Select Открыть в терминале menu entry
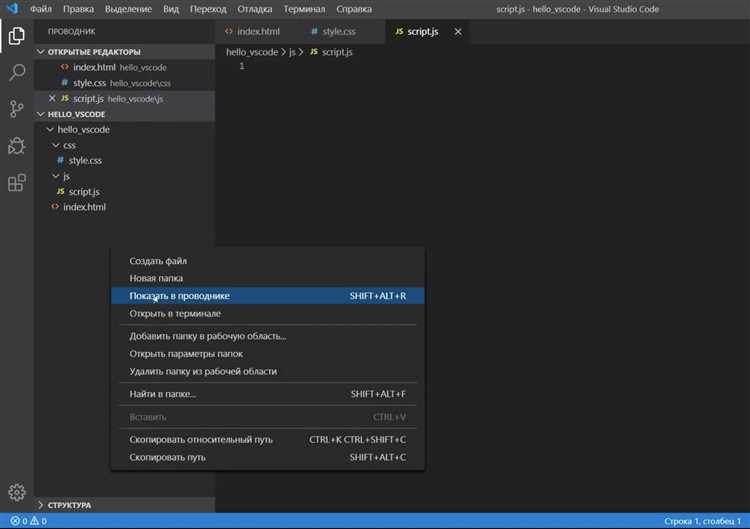The height and width of the screenshot is (529, 750). click(x=267, y=313)
